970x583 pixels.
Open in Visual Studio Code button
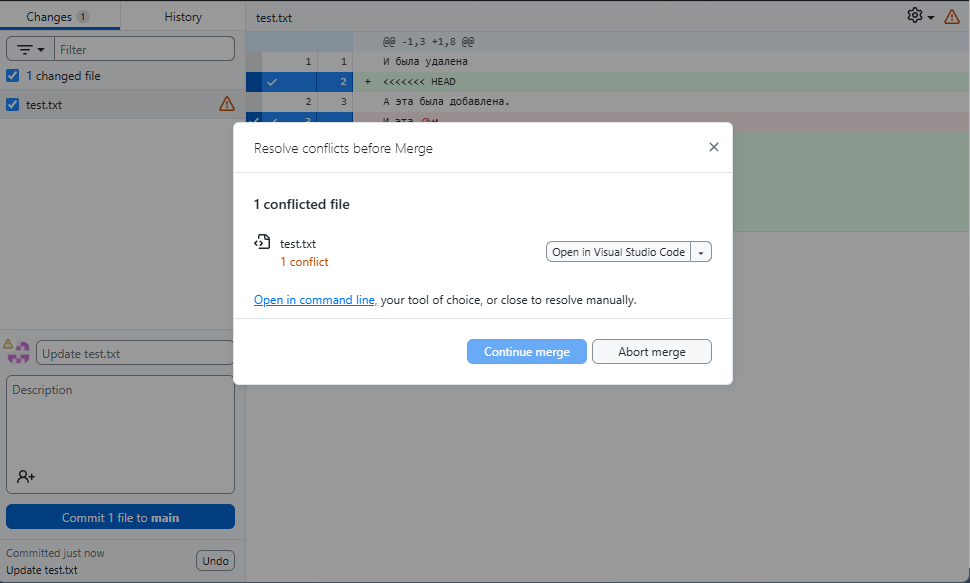[x=618, y=252]
